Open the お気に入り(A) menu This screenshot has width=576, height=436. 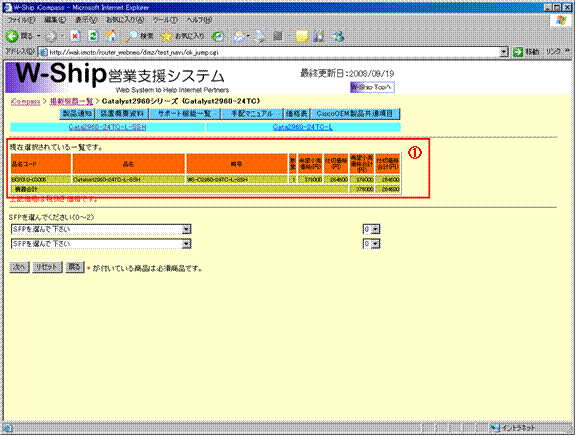(125, 20)
